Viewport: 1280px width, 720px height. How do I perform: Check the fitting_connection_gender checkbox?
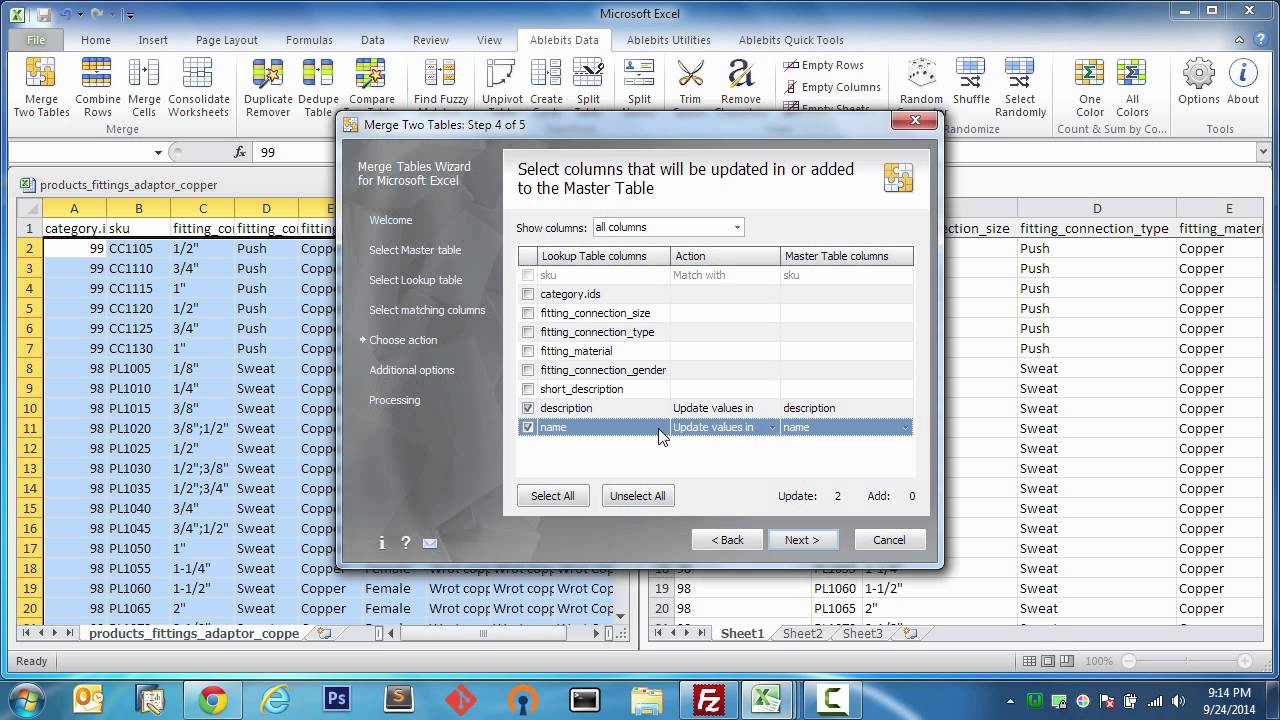528,370
